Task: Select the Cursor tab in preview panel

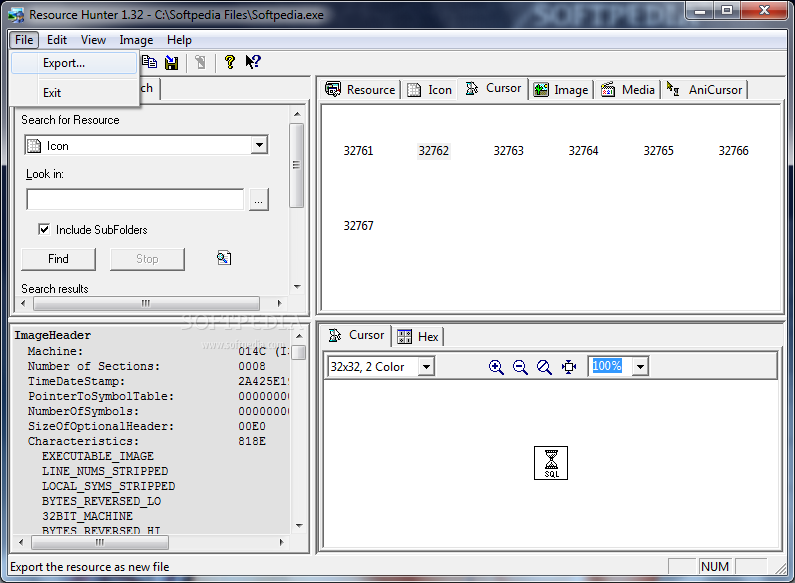Action: pyautogui.click(x=356, y=335)
